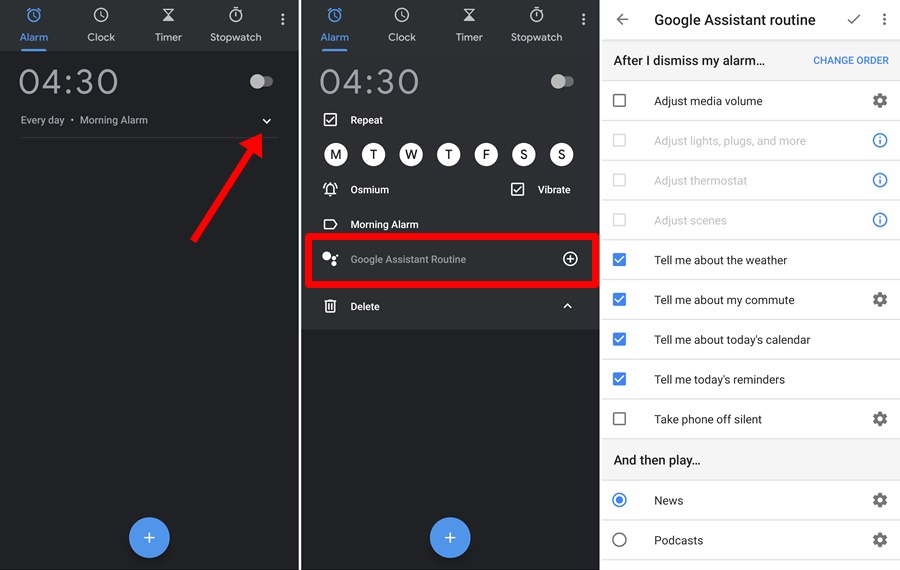The image size is (900, 570).
Task: Toggle Wednesday day circle
Action: [411, 154]
